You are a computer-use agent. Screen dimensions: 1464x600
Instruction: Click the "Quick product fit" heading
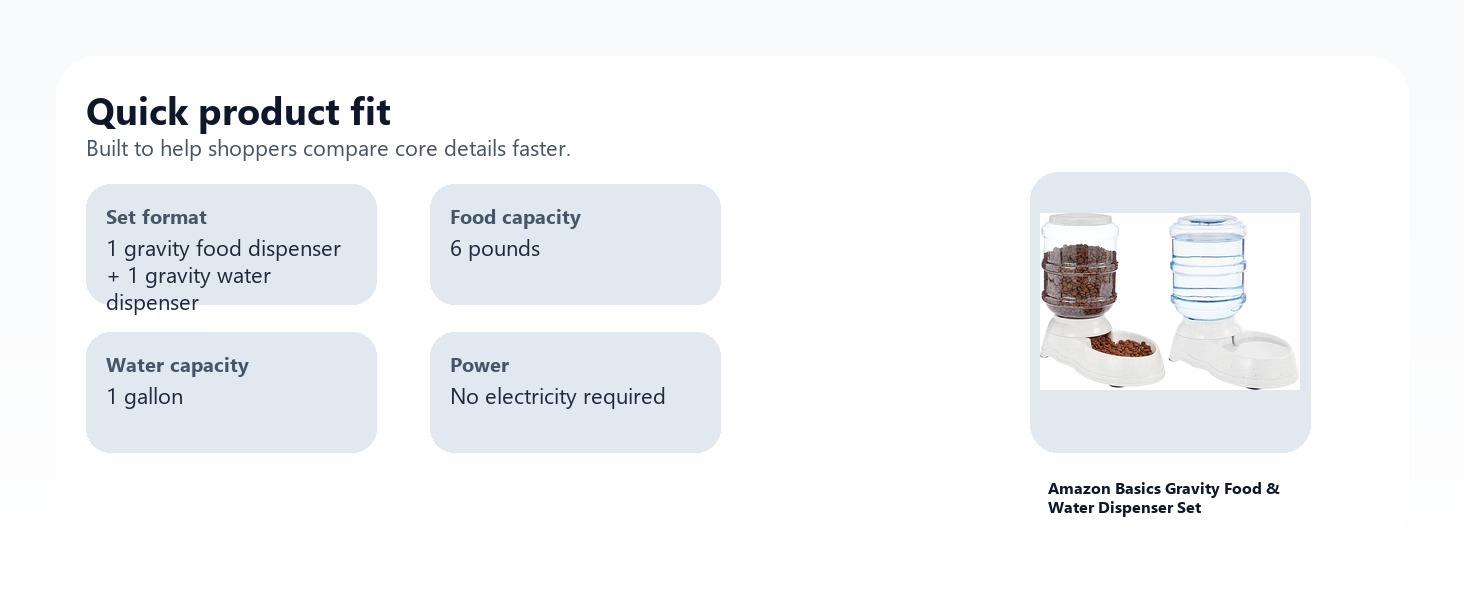pos(238,112)
